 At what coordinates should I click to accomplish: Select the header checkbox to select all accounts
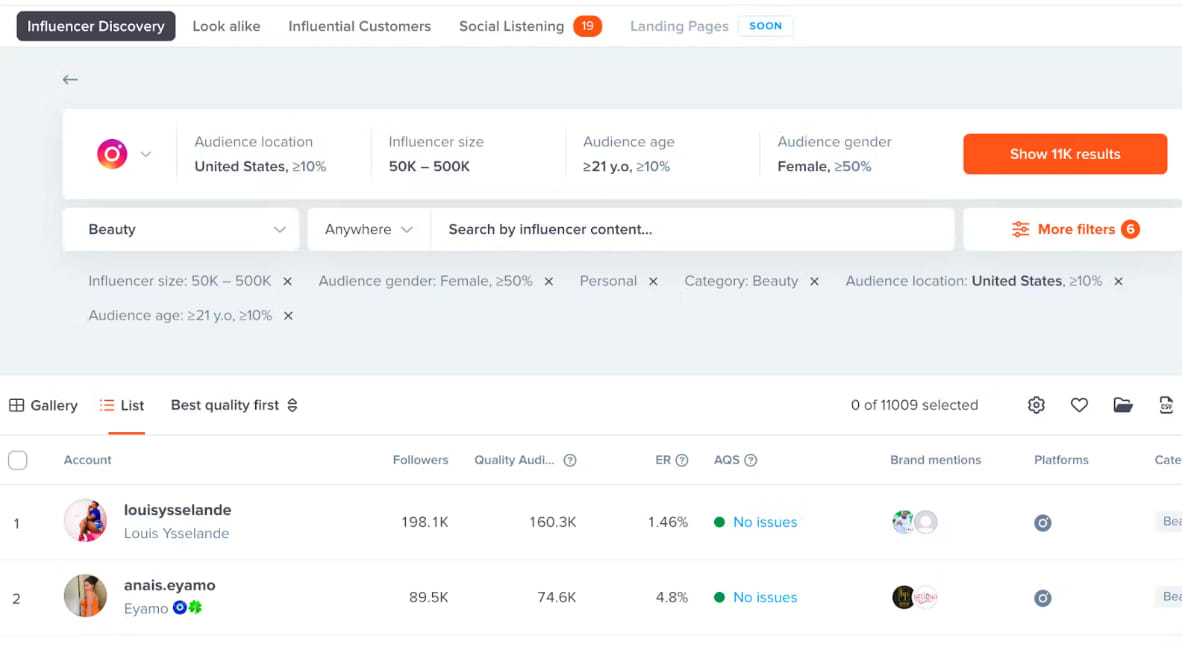(17, 460)
